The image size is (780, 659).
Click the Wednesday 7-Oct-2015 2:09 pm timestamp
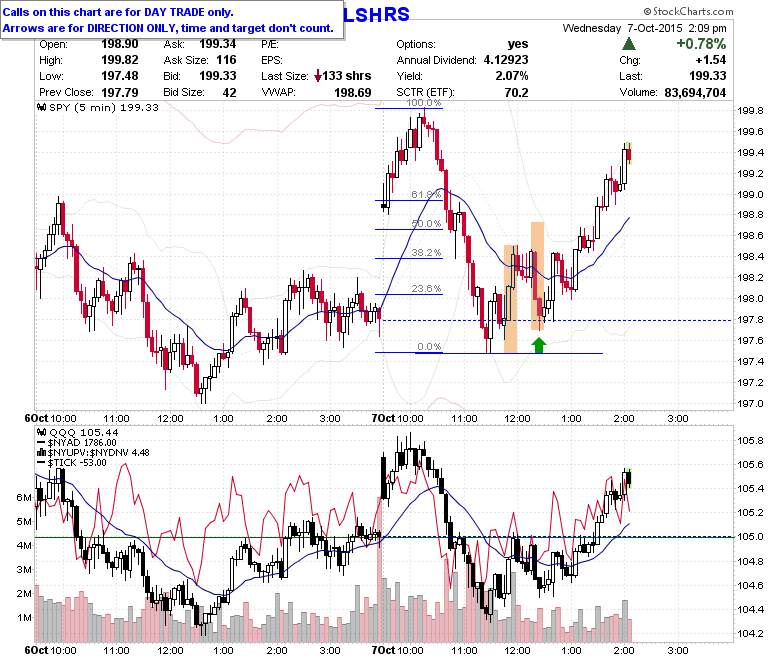644,28
